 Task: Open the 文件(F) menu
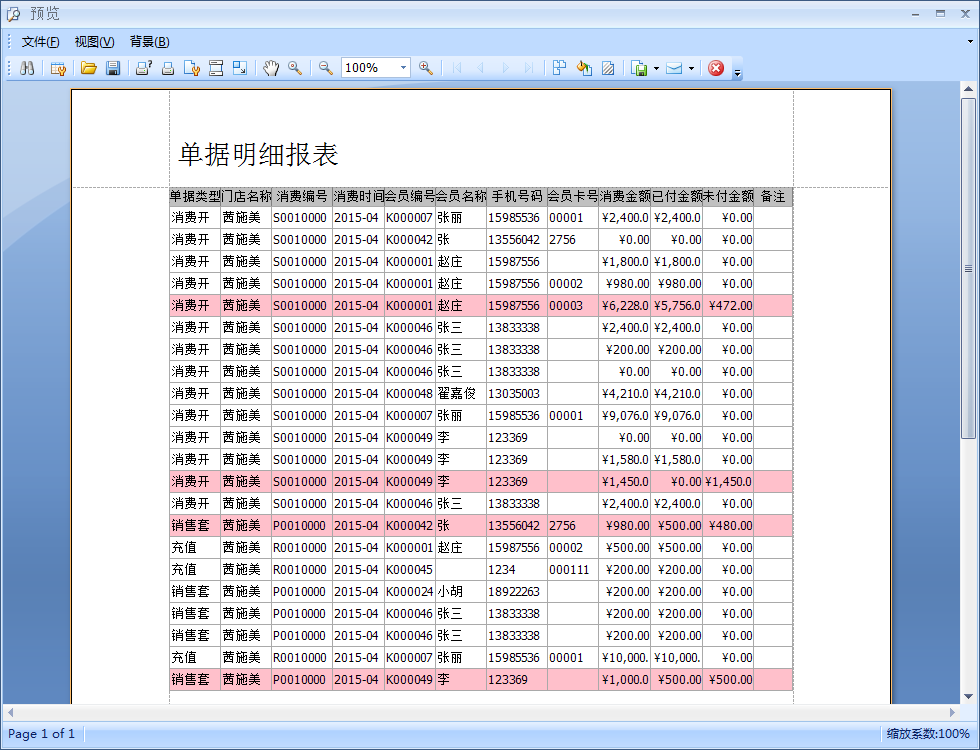click(40, 42)
